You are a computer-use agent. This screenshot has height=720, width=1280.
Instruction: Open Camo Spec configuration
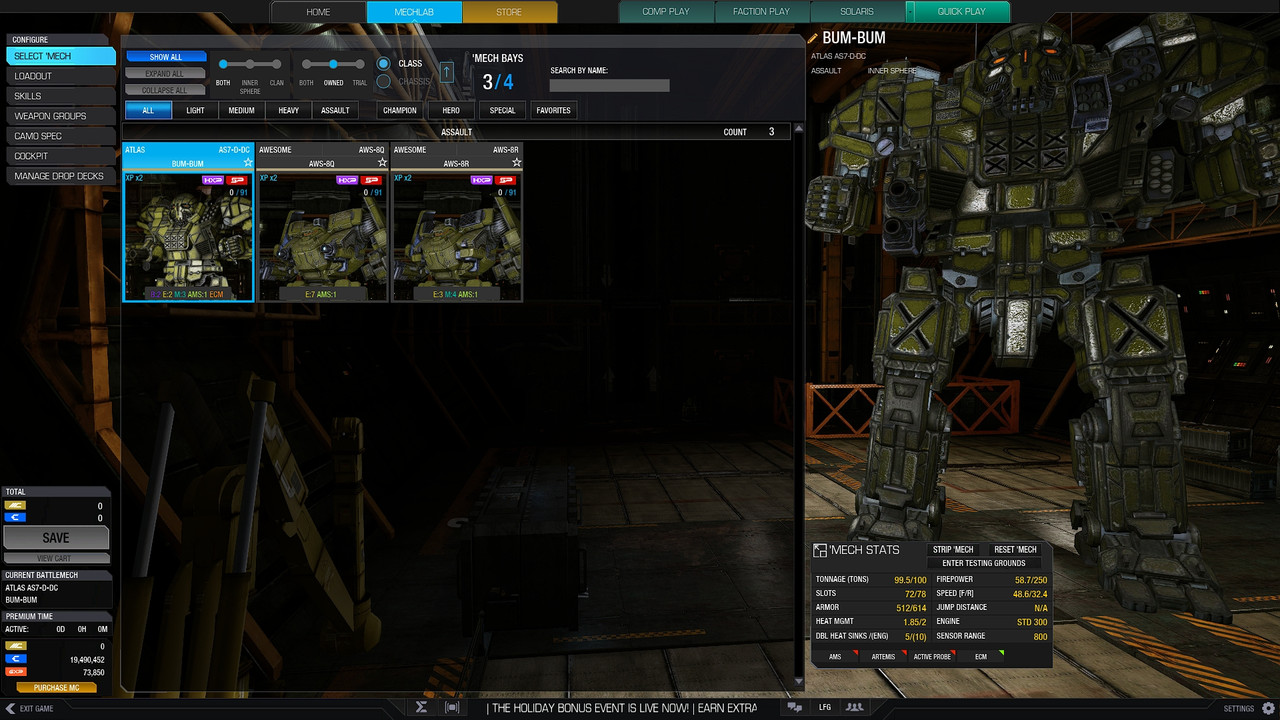[60, 136]
